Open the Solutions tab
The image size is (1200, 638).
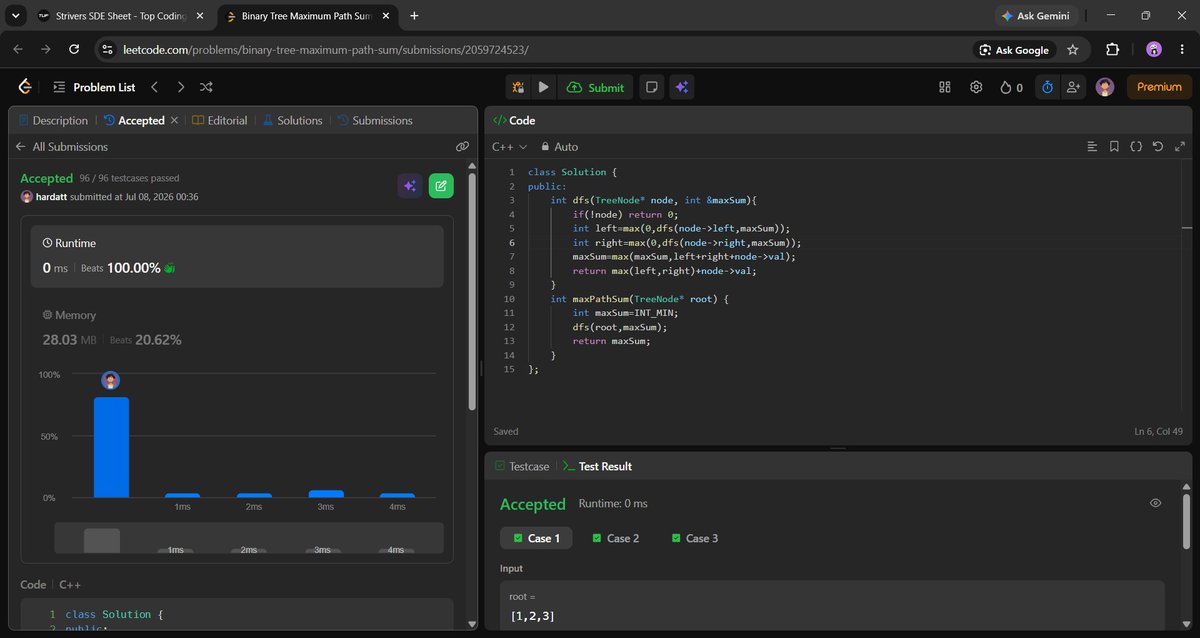(x=292, y=120)
